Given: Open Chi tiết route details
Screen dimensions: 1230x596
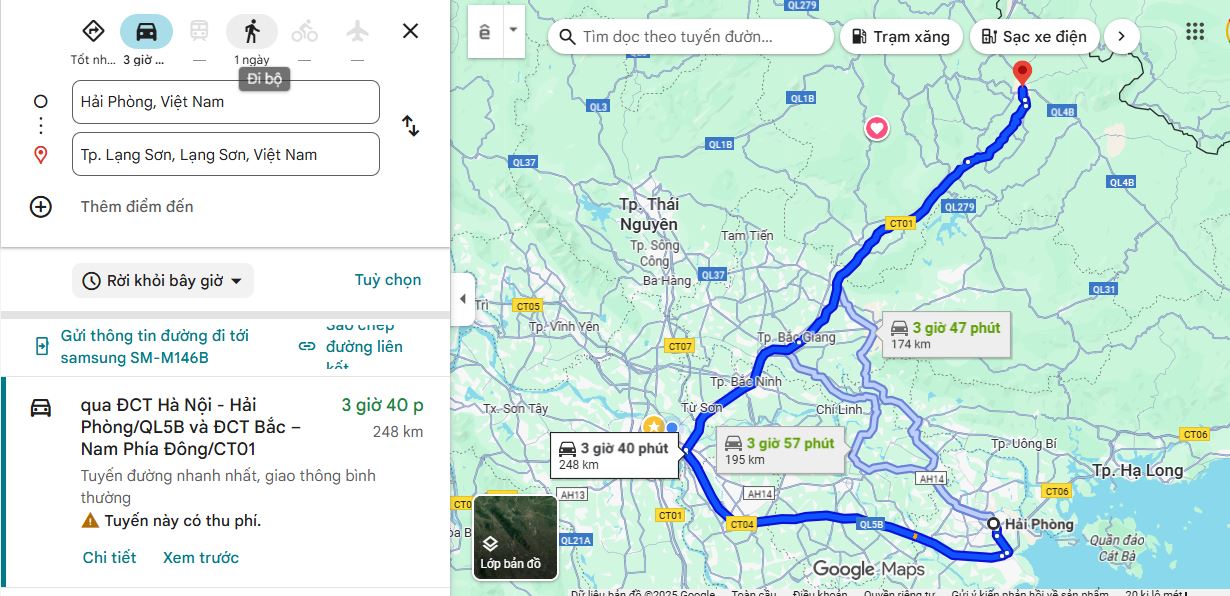Looking at the screenshot, I should coord(110,558).
